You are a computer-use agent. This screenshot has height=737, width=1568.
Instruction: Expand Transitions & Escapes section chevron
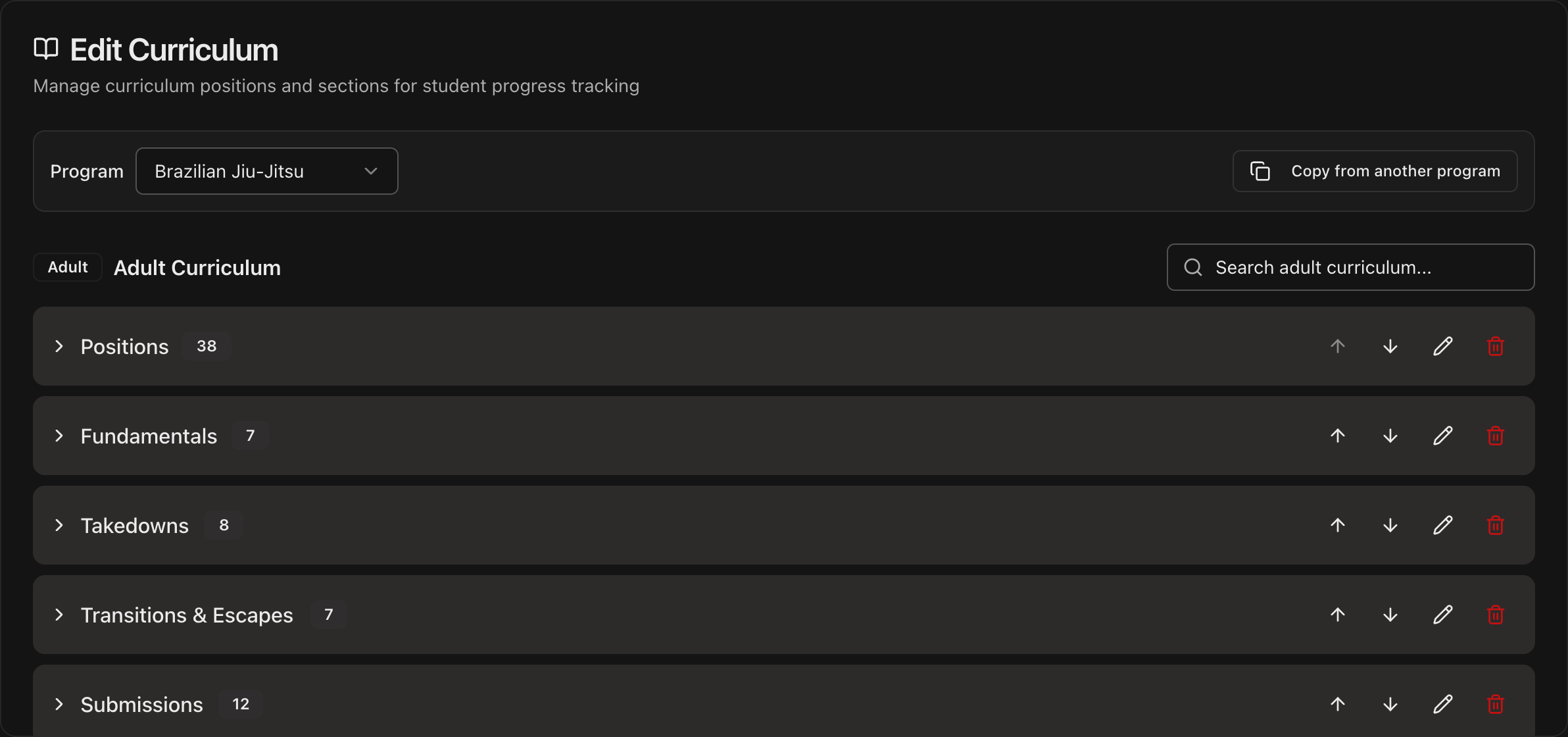[x=59, y=615]
